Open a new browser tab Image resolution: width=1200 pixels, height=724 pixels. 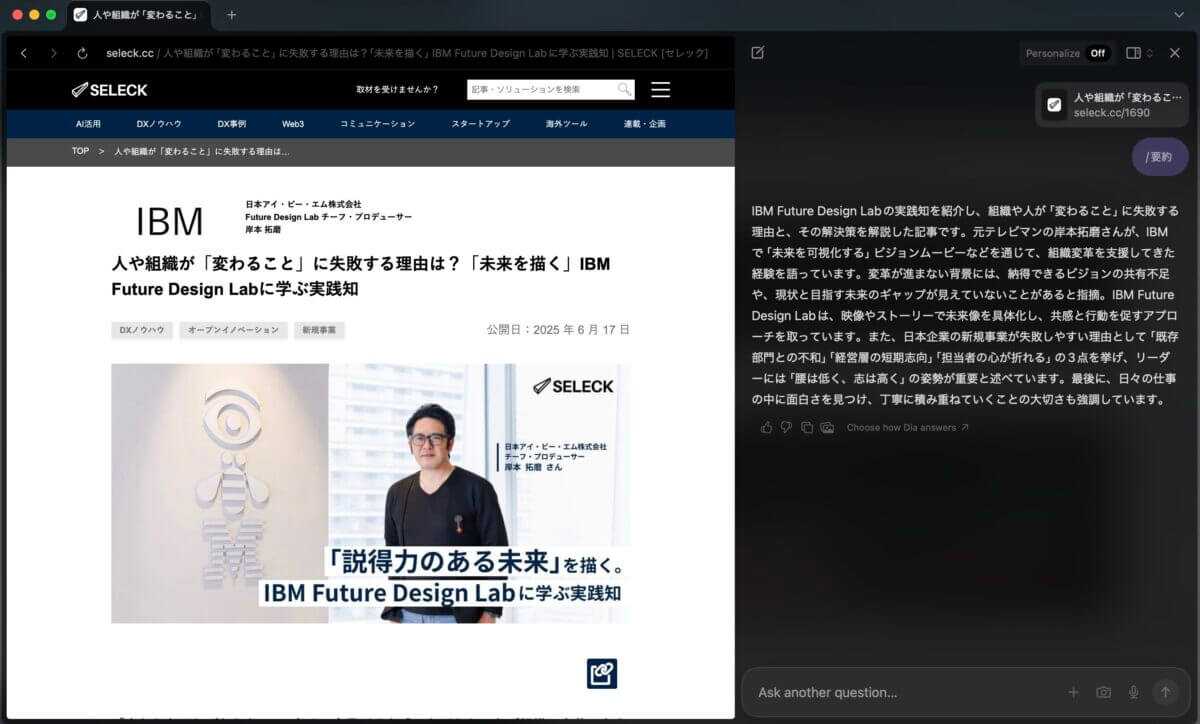tap(231, 15)
